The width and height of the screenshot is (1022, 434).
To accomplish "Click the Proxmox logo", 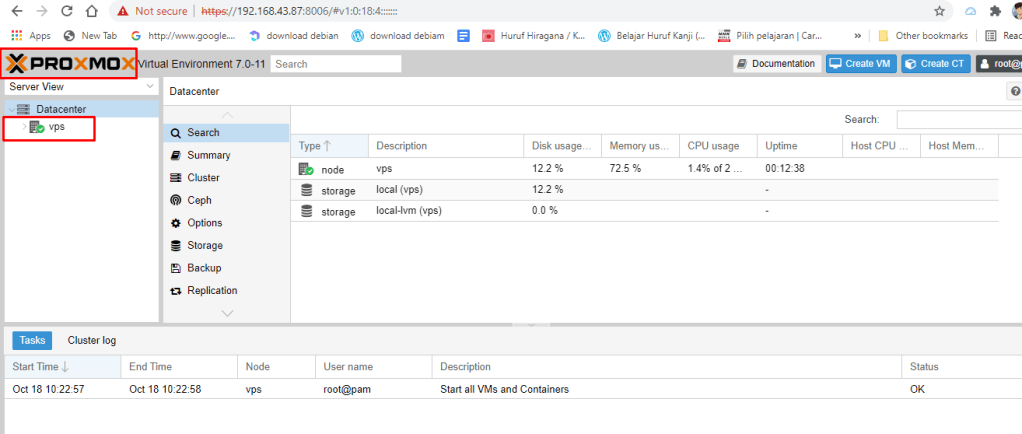I will pyautogui.click(x=69, y=64).
